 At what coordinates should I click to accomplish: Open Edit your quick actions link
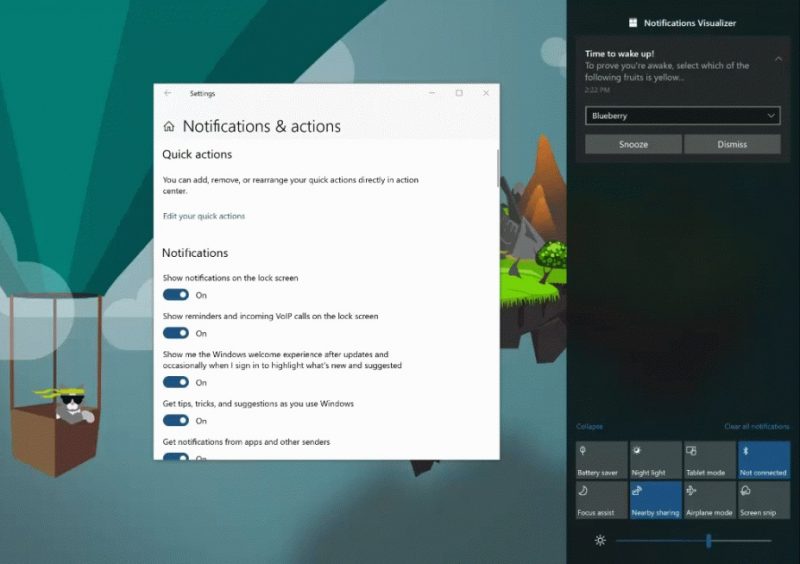coord(204,216)
